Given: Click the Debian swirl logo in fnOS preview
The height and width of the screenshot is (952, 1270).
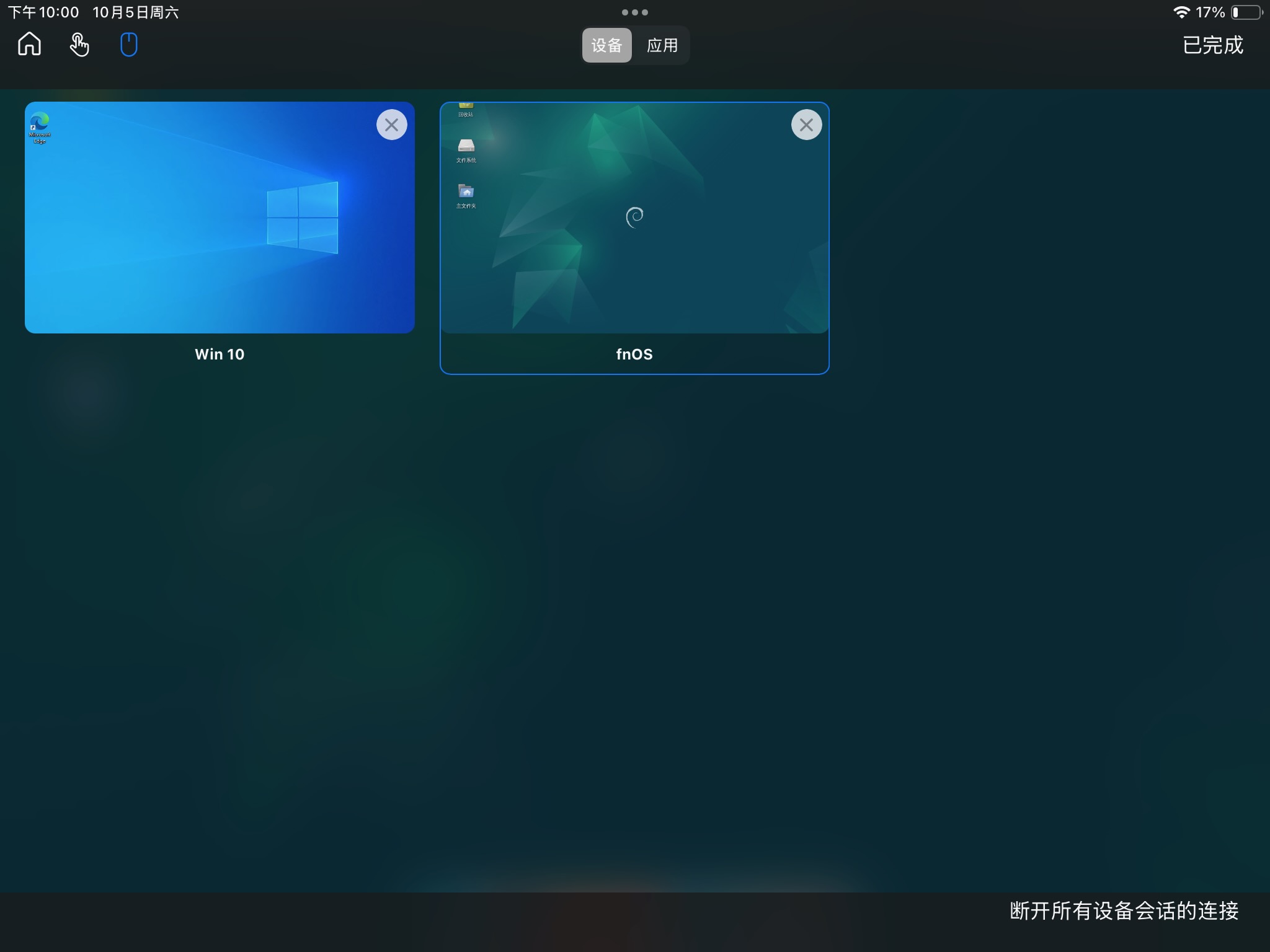Looking at the screenshot, I should [634, 218].
